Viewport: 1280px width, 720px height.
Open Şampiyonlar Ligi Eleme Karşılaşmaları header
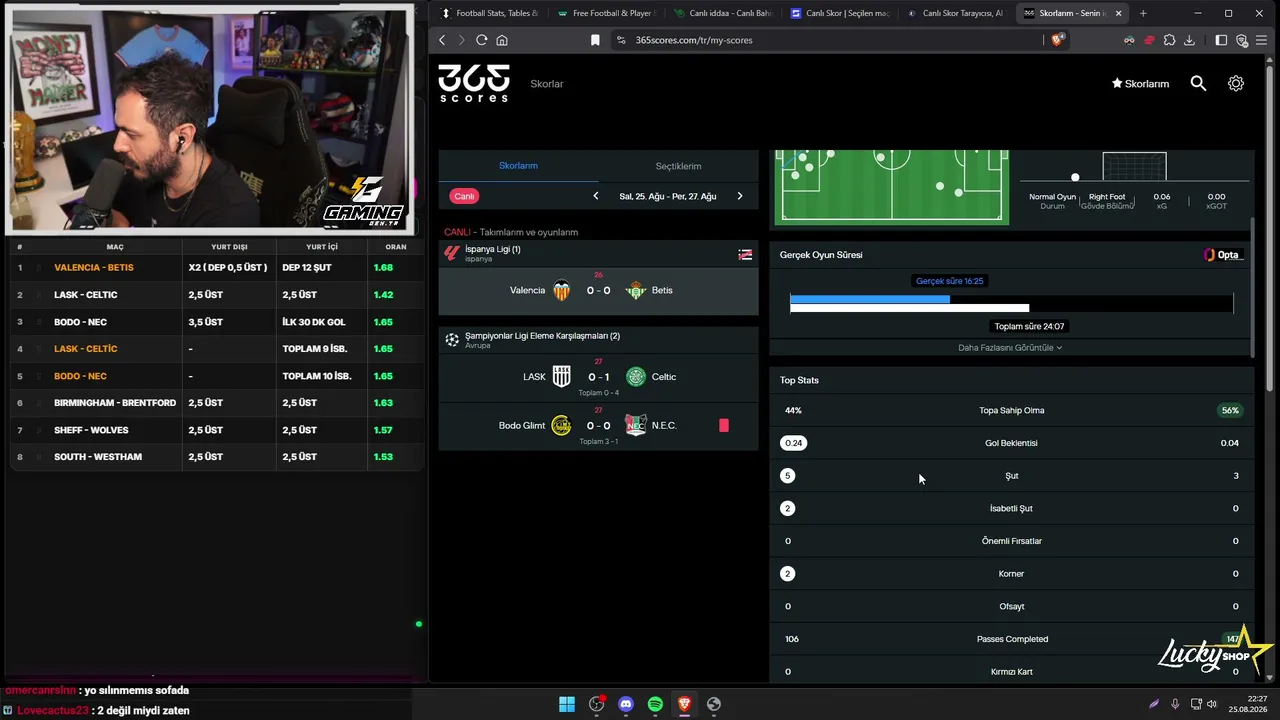(x=598, y=340)
